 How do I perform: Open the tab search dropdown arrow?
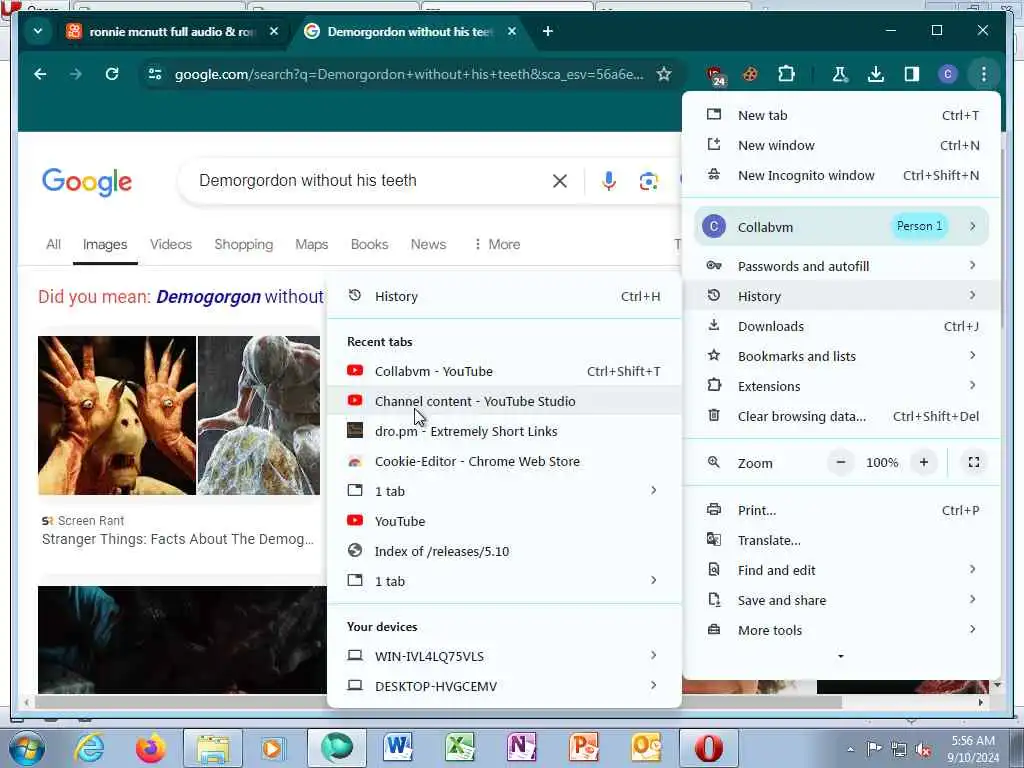[38, 31]
